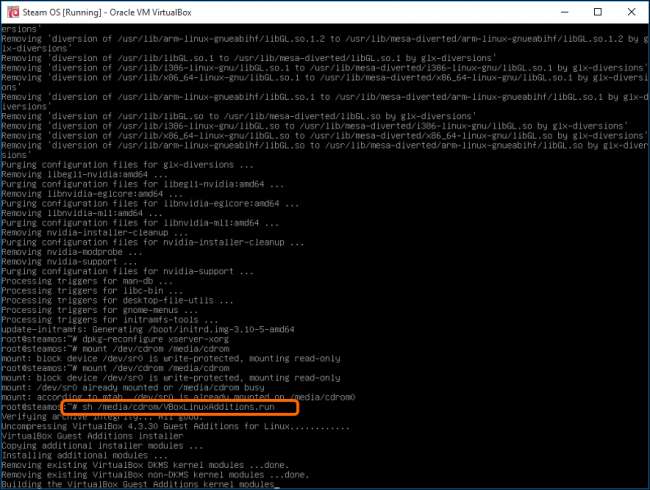Click 'Installing additional modules ...' line
The width and height of the screenshot is (650, 490).
point(85,455)
